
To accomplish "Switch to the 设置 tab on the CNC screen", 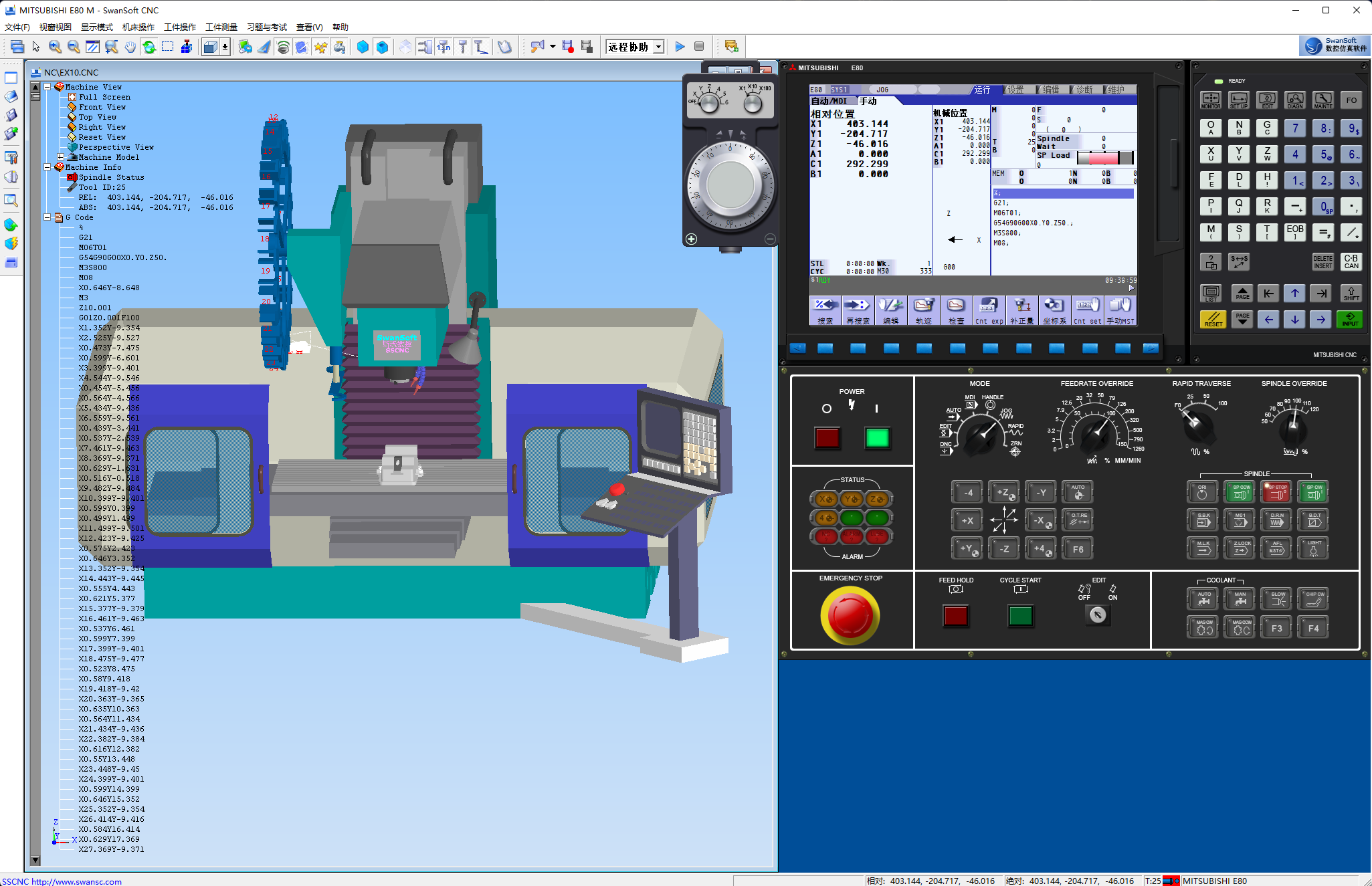I will pos(1015,90).
